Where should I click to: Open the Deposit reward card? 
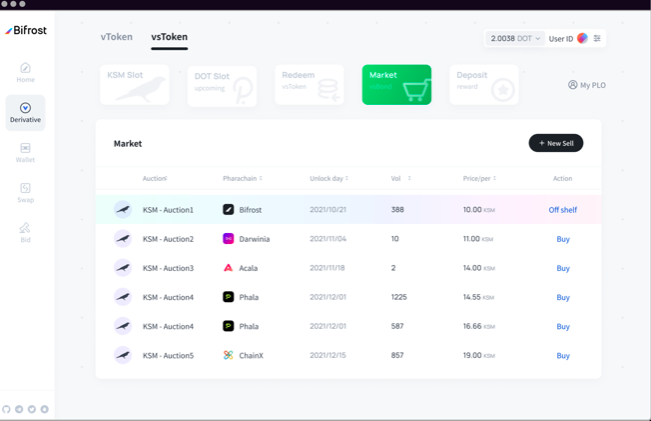[x=484, y=85]
